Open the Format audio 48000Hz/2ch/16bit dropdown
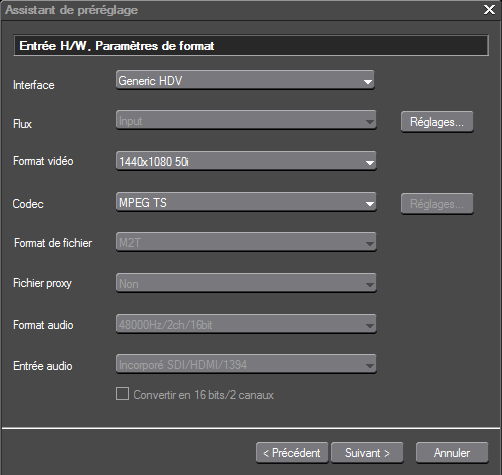This screenshot has height=475, width=502. click(x=246, y=324)
